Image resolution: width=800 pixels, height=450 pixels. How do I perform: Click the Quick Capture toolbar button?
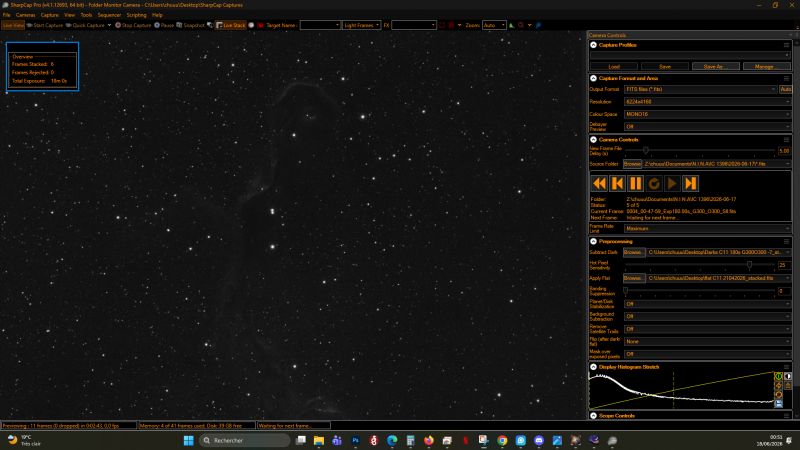click(85, 25)
